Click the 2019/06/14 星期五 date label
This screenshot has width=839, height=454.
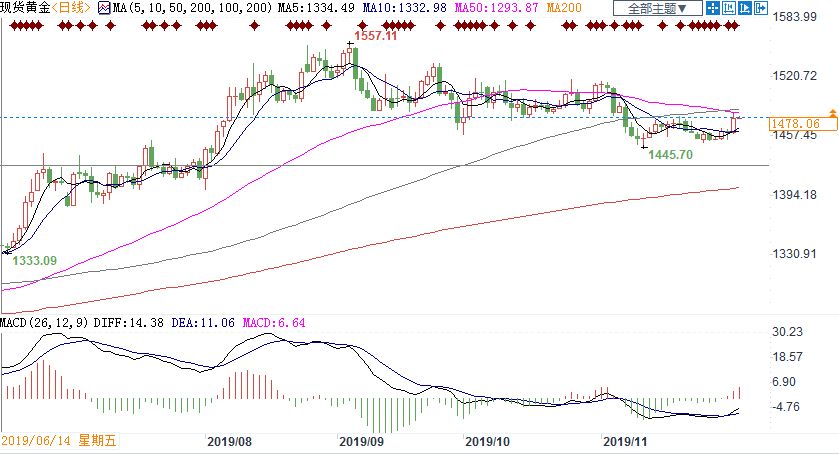pos(58,441)
